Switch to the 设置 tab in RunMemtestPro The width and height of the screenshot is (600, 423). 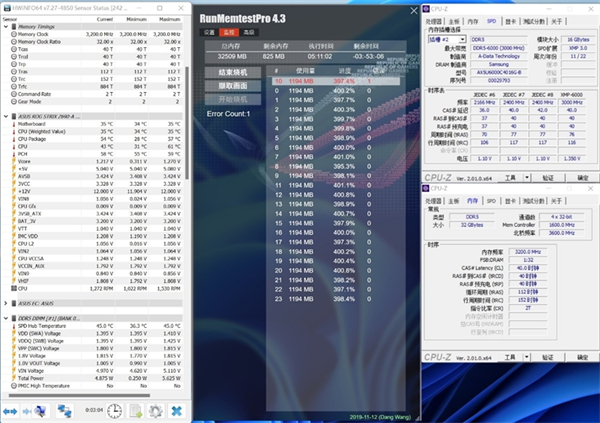pyautogui.click(x=210, y=32)
